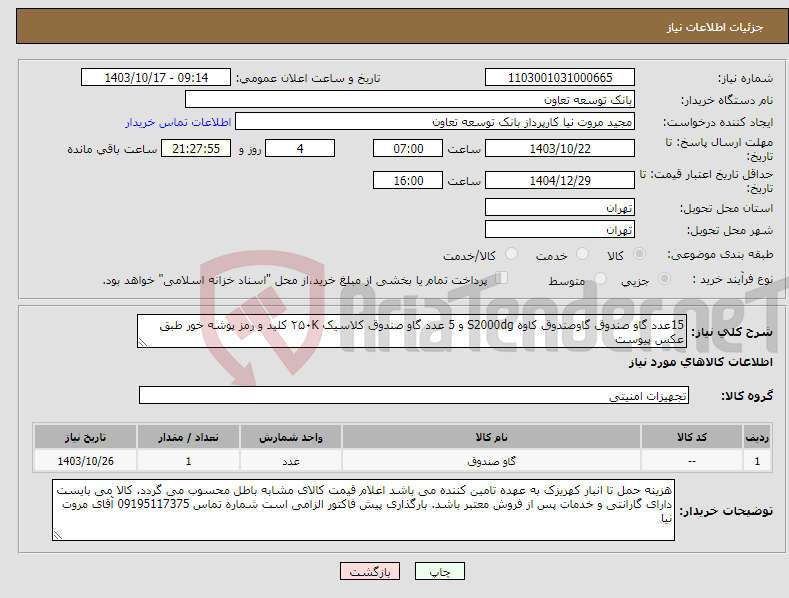Click the unit cell عدد

pos(291,461)
